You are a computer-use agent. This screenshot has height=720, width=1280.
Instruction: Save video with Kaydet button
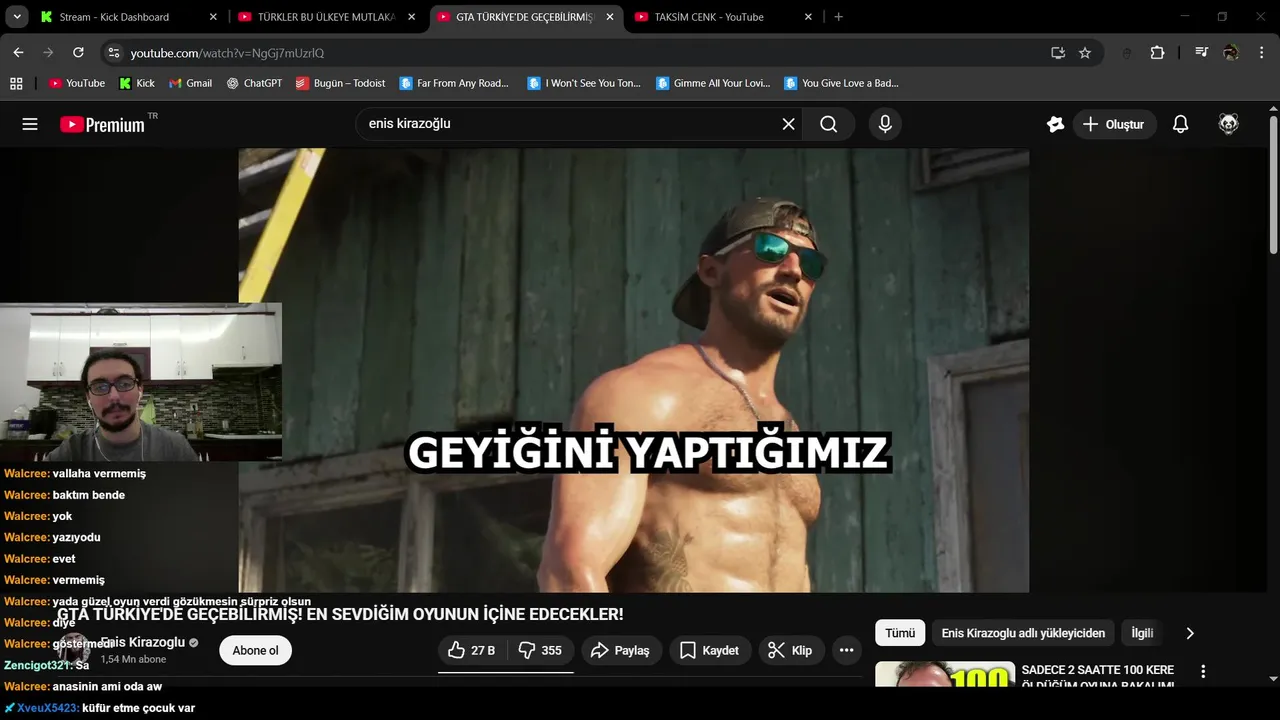(x=710, y=650)
